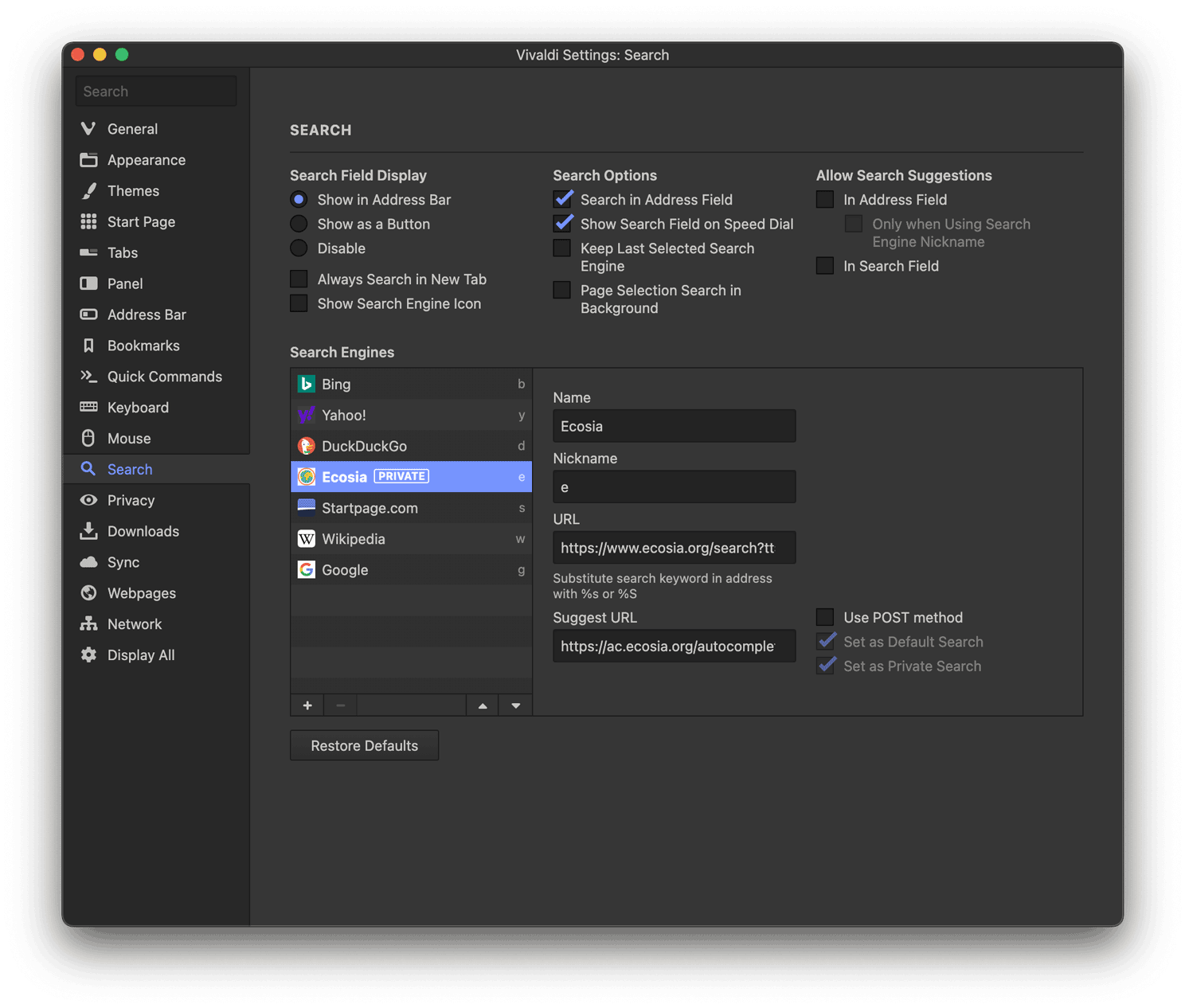Viewport: 1185px width, 1008px height.
Task: Add a new search engine with plus button
Action: click(x=307, y=705)
